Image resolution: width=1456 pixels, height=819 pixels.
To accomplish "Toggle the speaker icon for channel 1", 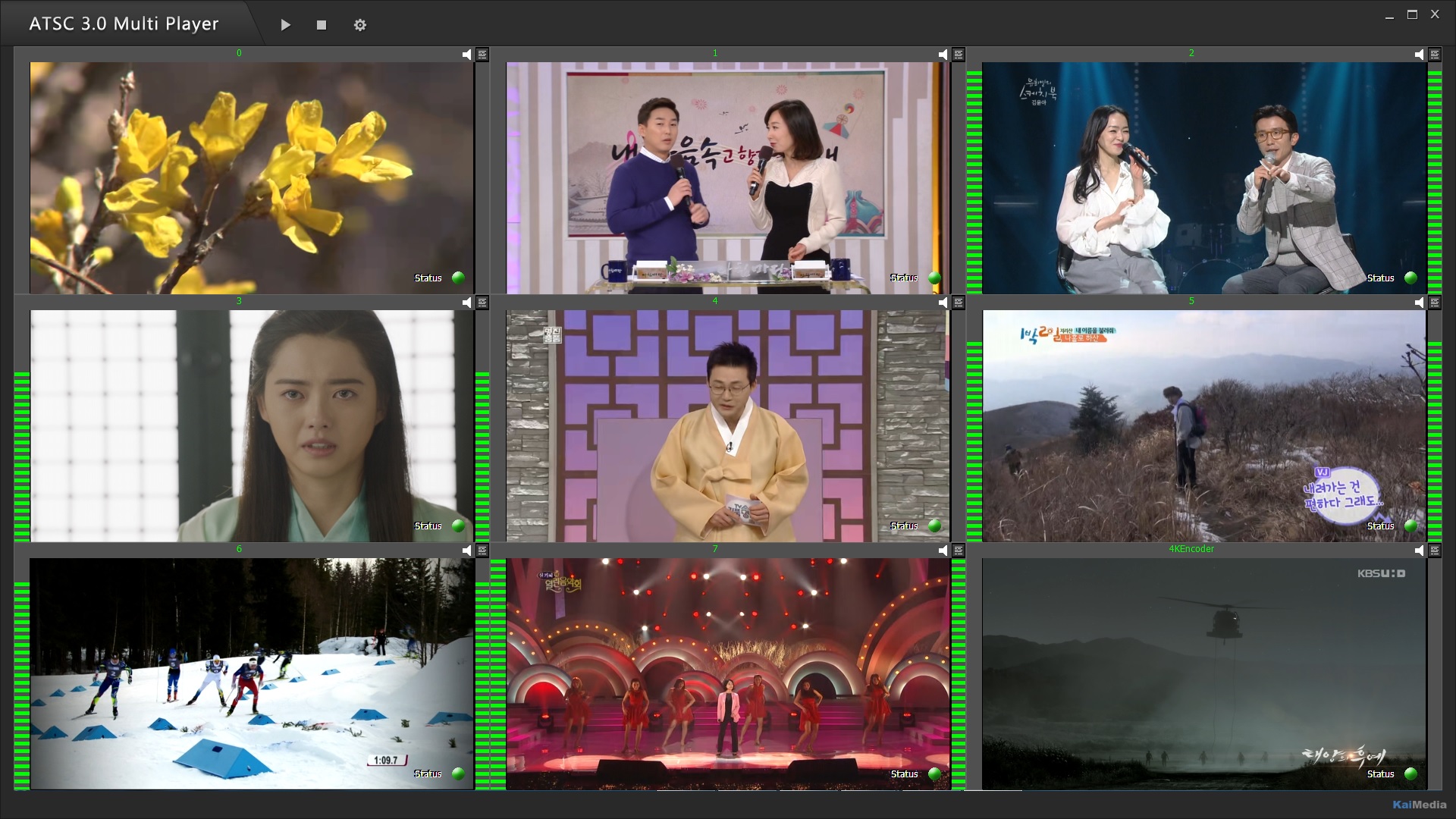I will [x=943, y=55].
